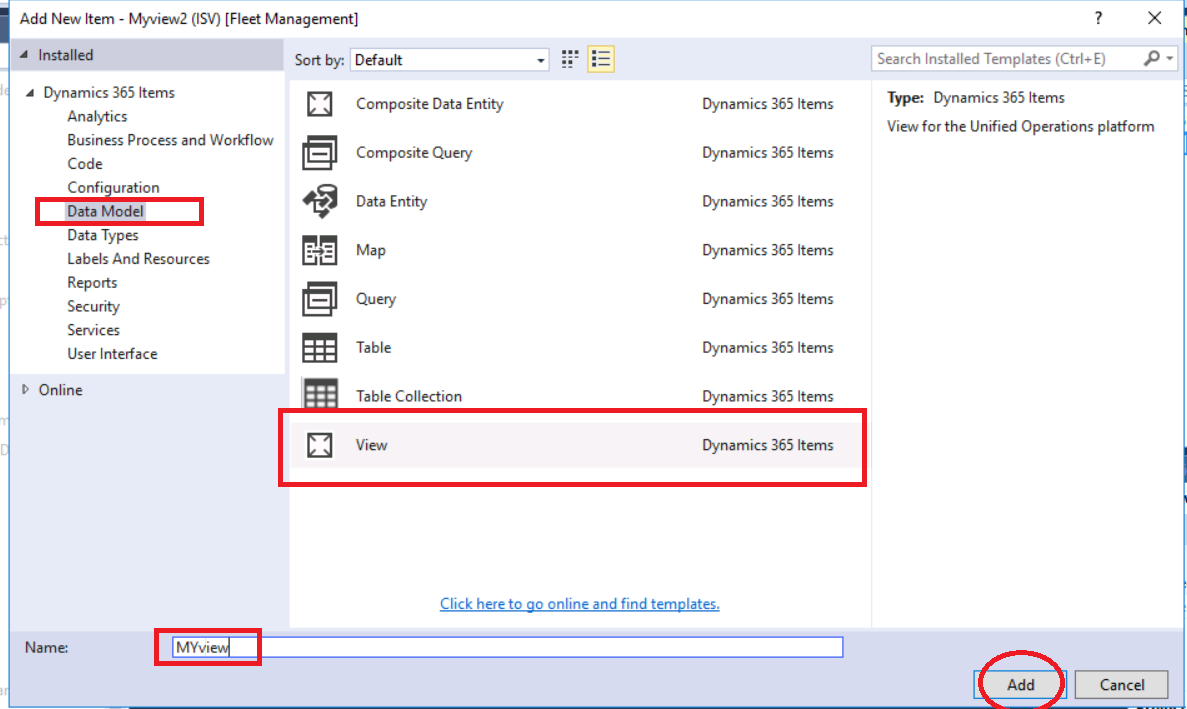Open the online templates link
Screen dimensions: 1187x709
pyautogui.click(x=580, y=604)
